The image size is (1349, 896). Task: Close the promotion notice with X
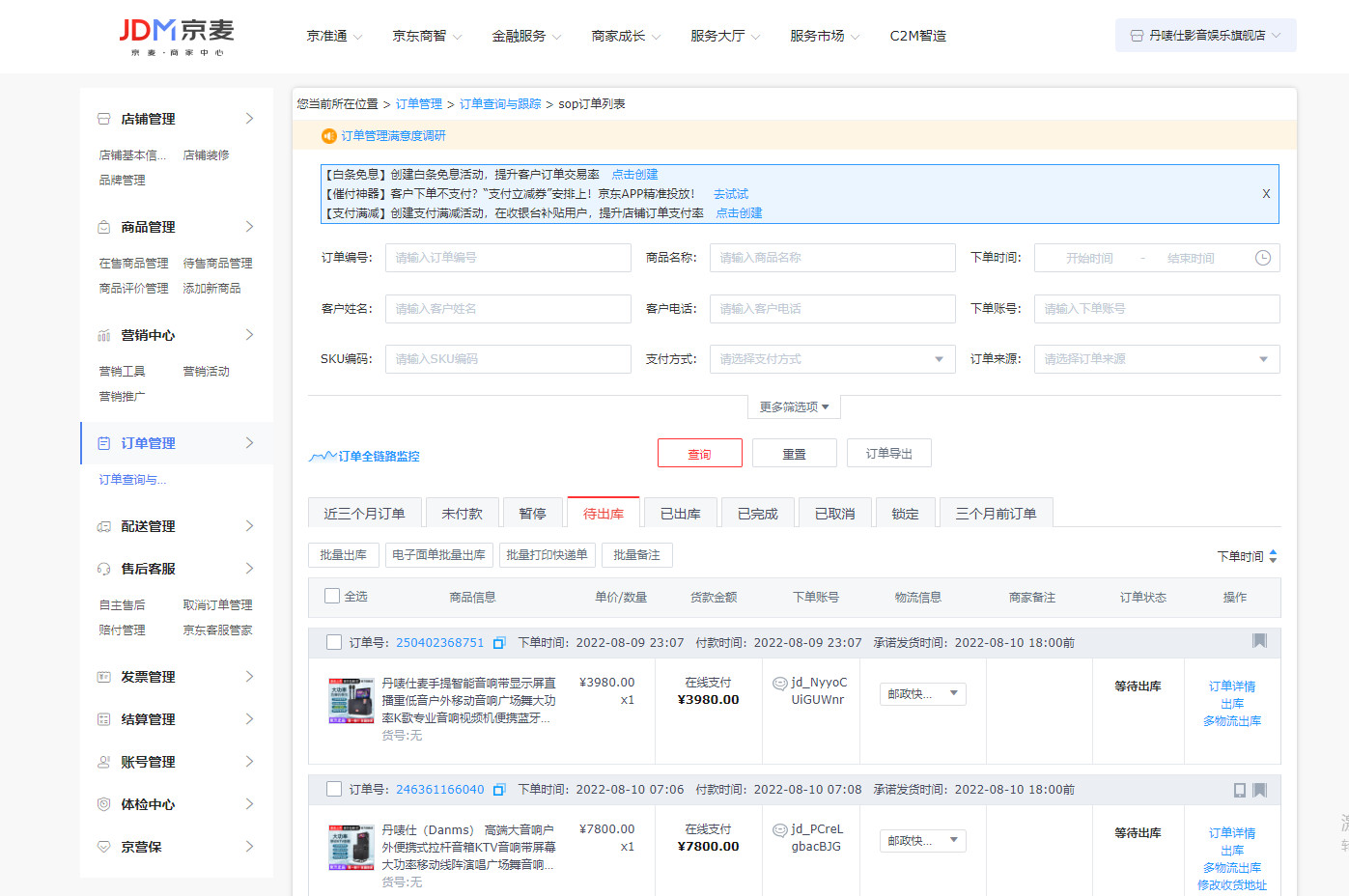click(1266, 194)
